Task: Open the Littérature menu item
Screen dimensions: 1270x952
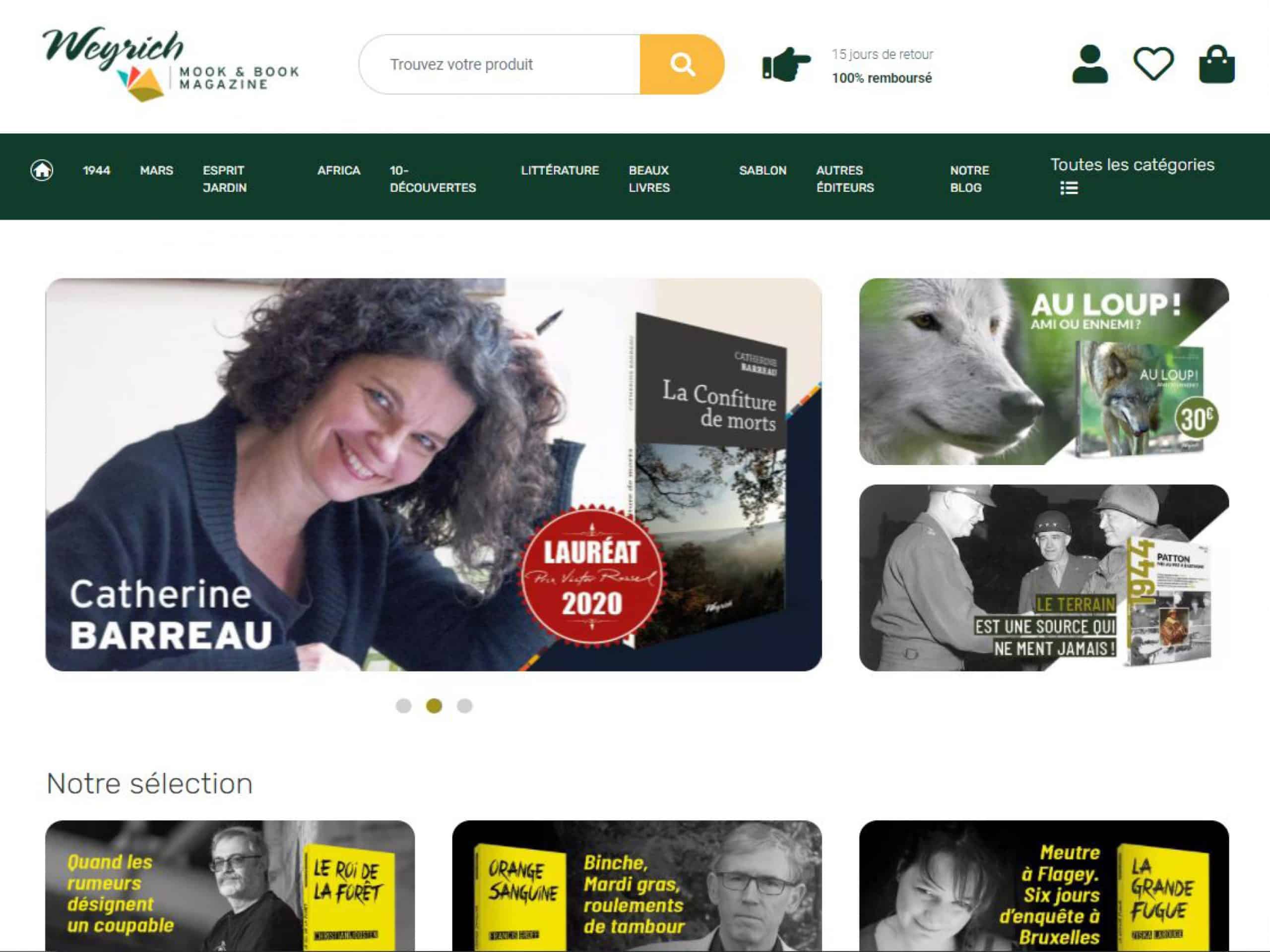Action: (x=560, y=171)
